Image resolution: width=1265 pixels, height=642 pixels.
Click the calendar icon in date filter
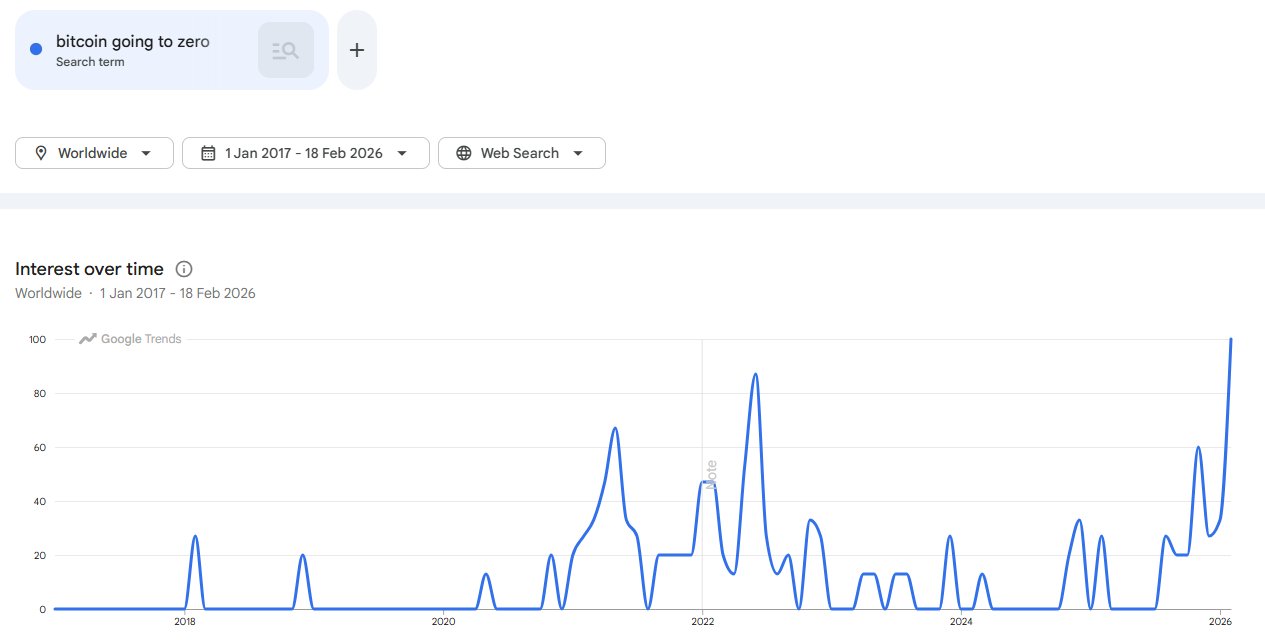point(208,153)
